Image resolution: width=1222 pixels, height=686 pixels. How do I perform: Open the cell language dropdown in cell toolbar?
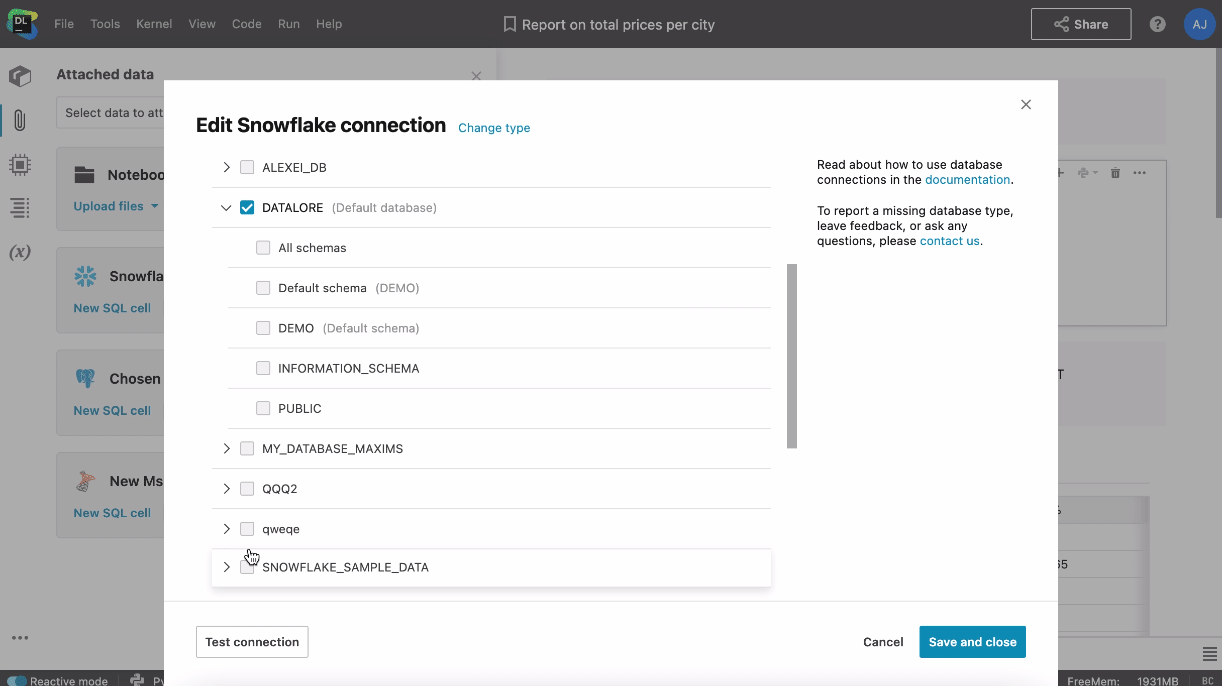click(x=1087, y=173)
